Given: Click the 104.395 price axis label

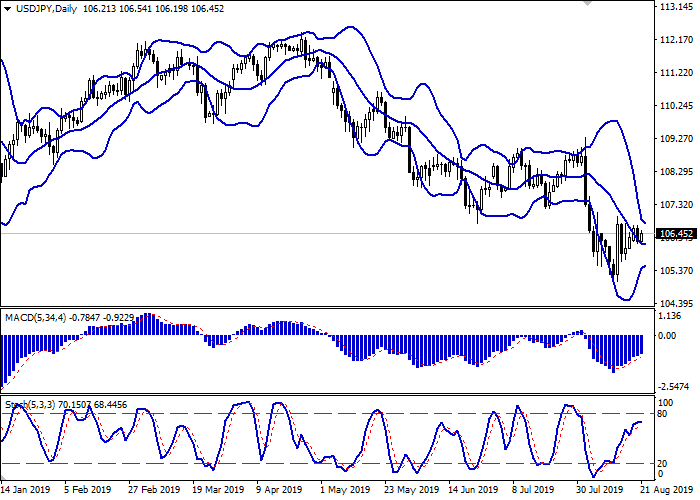Looking at the screenshot, I should 676,304.
